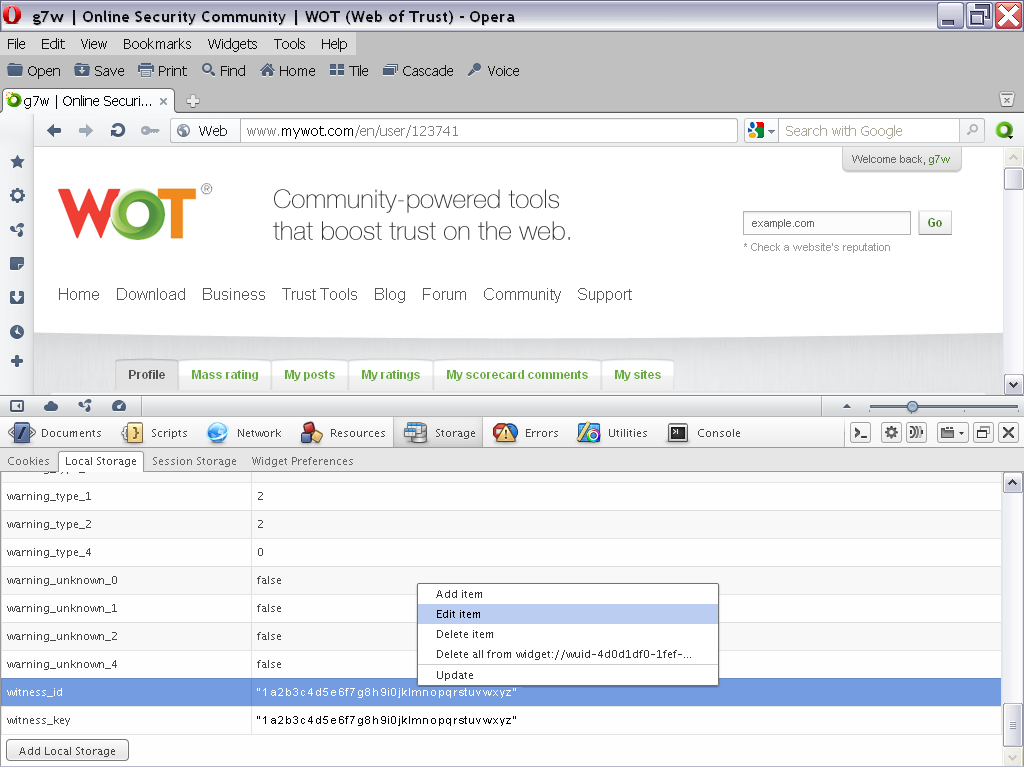Open the Bookmarks menu
This screenshot has height=768, width=1024.
[x=157, y=44]
